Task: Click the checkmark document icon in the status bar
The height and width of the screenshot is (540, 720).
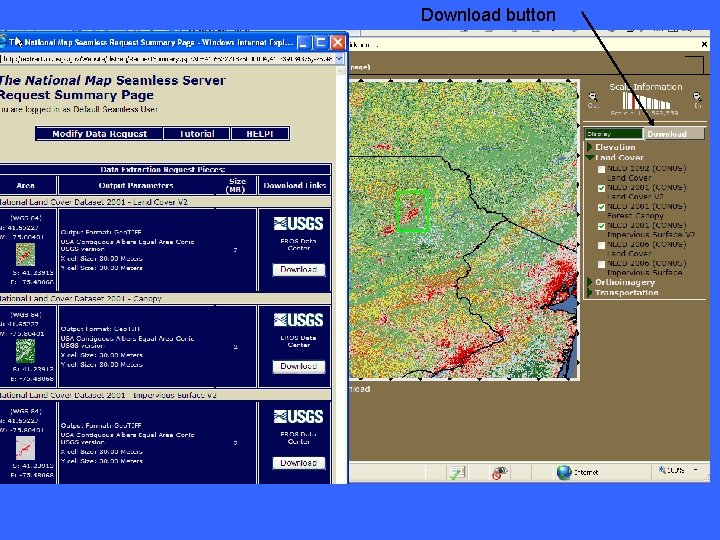Action: point(457,472)
